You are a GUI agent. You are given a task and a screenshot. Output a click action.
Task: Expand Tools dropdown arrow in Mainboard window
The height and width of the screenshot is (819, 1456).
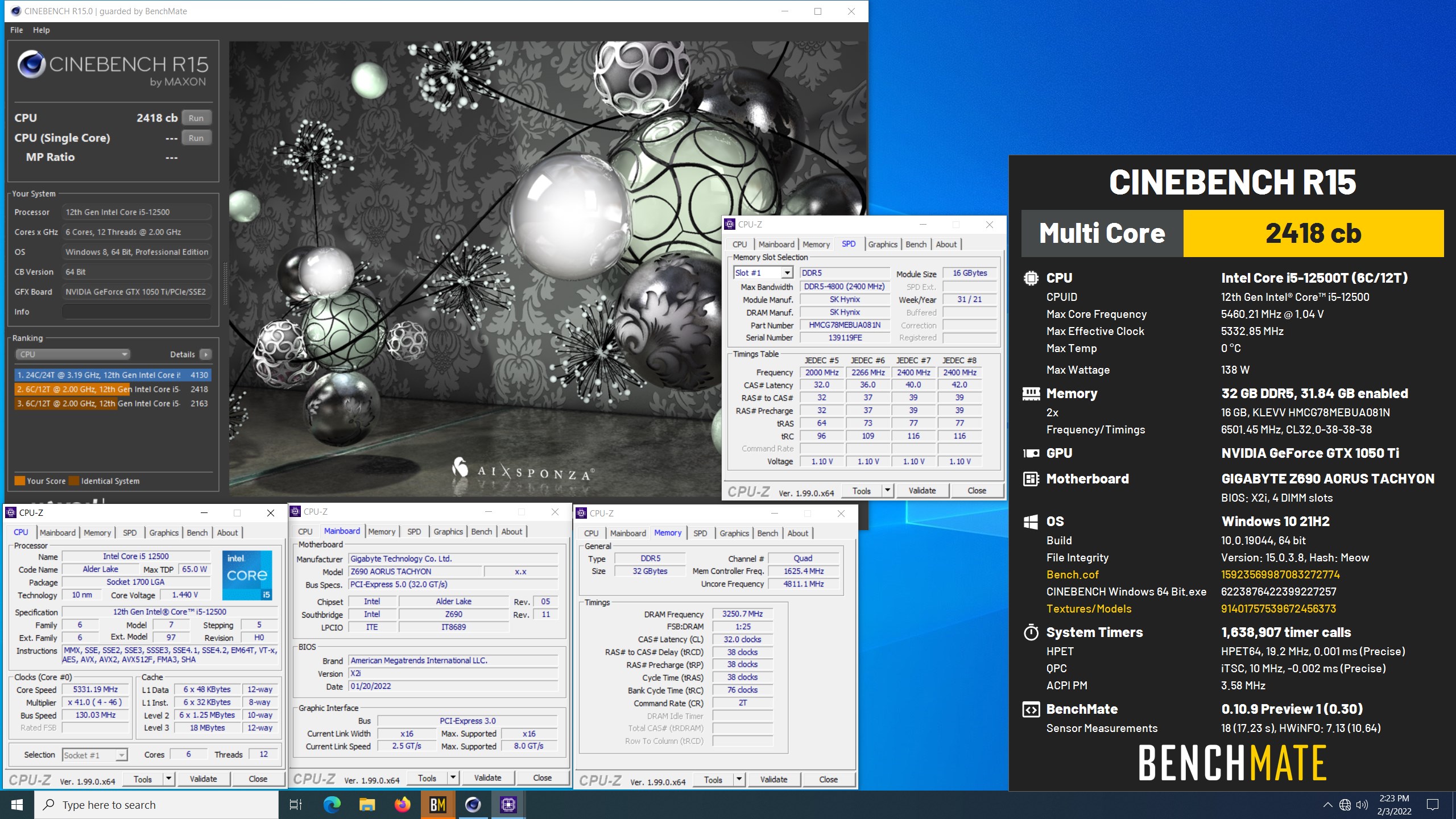click(x=453, y=778)
